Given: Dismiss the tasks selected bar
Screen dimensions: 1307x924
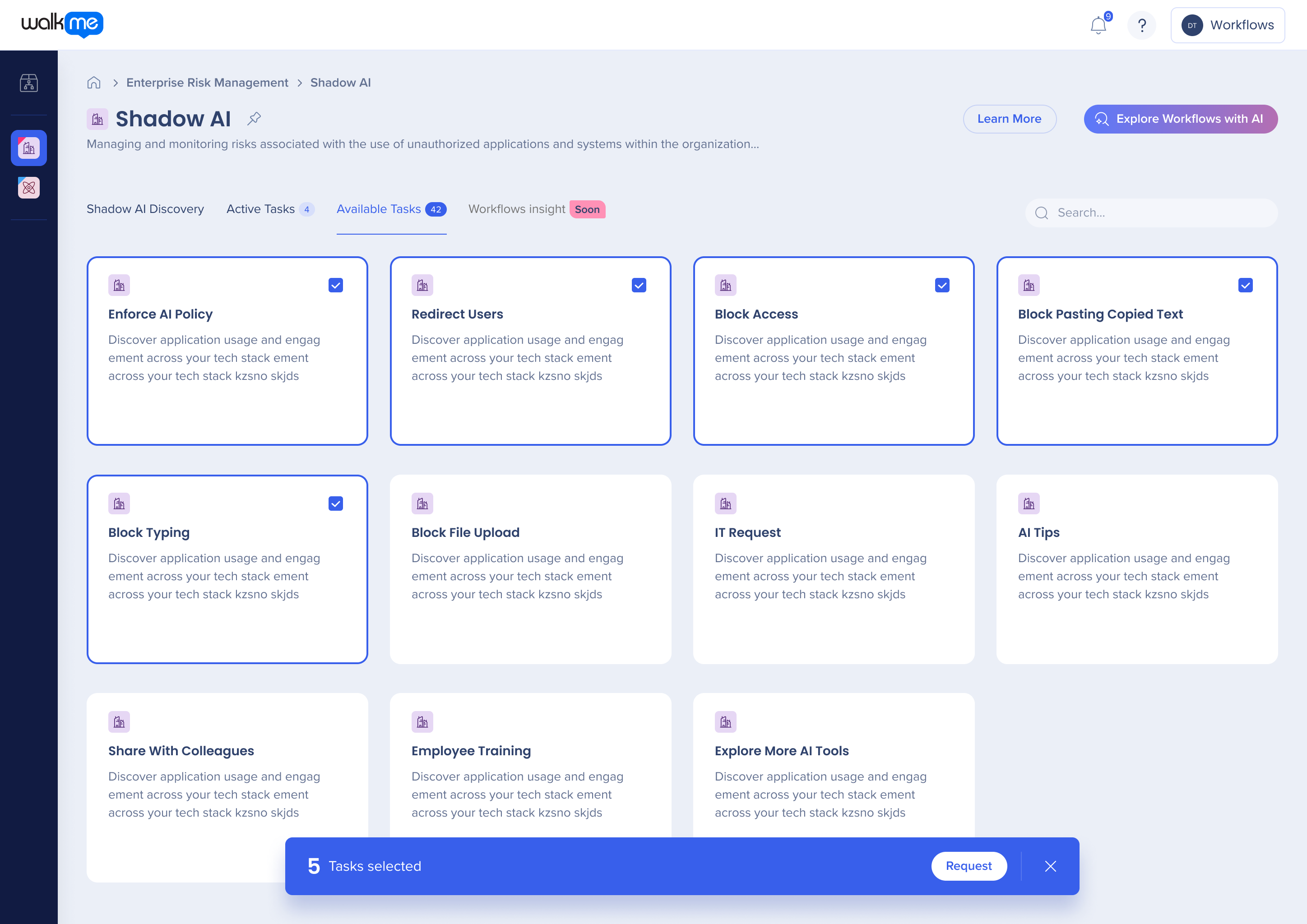Looking at the screenshot, I should click(x=1051, y=866).
